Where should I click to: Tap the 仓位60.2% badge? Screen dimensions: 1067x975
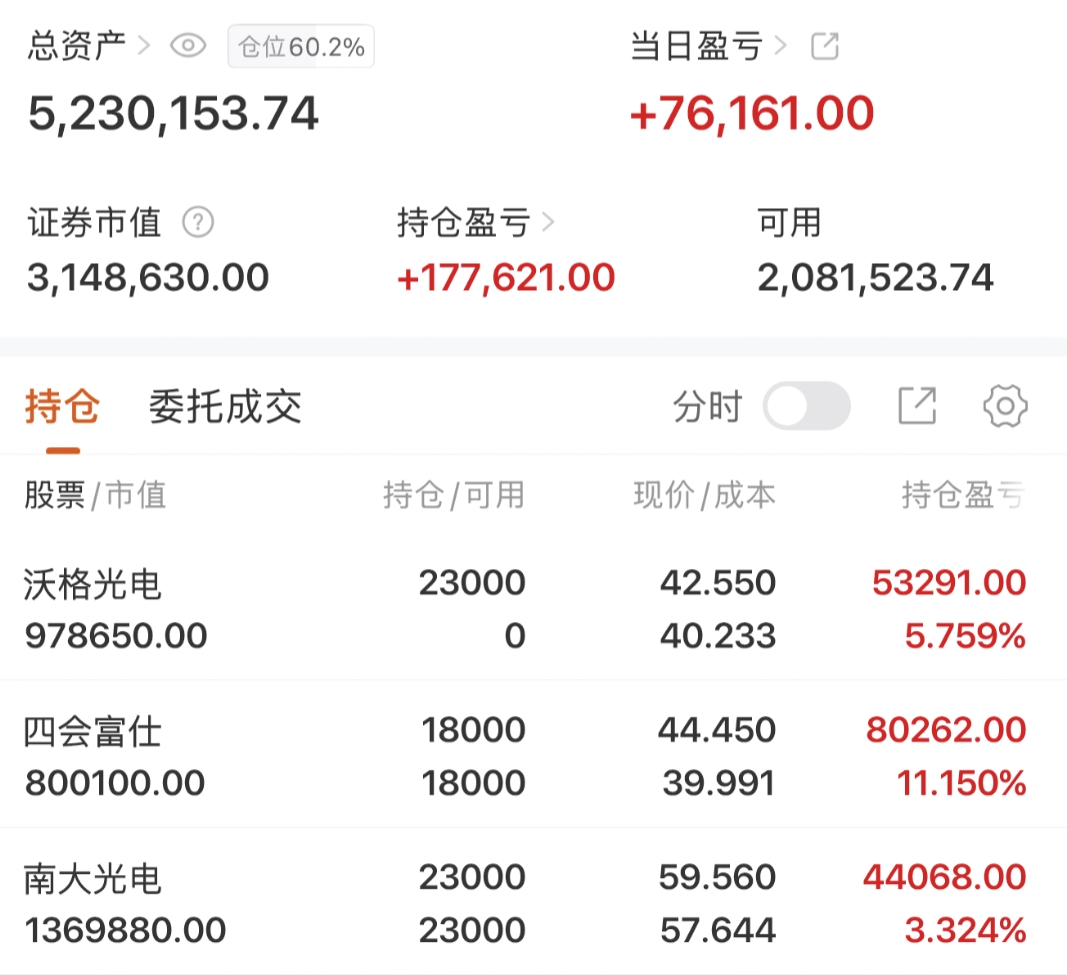coord(301,47)
